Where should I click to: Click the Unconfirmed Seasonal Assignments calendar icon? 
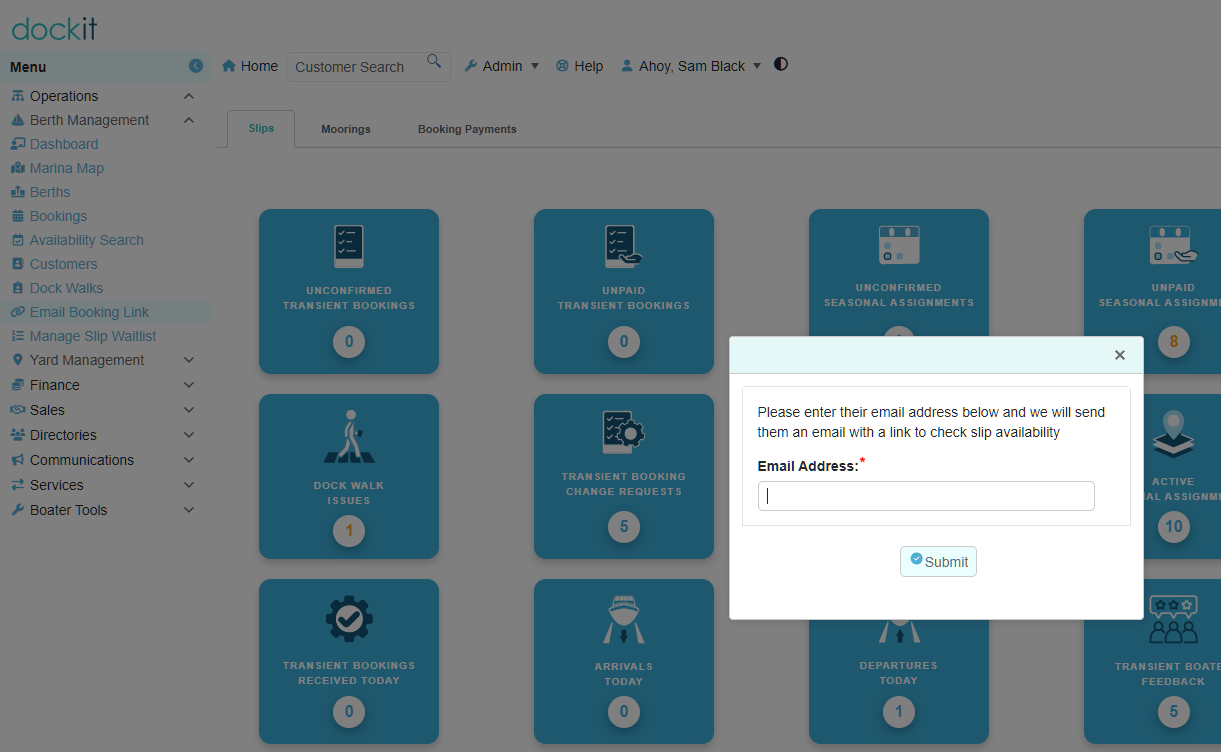pyautogui.click(x=899, y=245)
